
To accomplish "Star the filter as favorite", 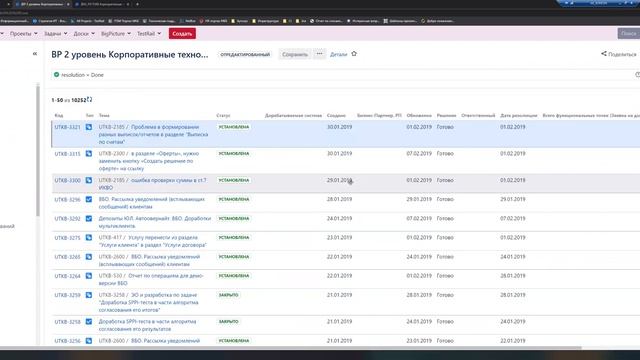I will point(354,54).
